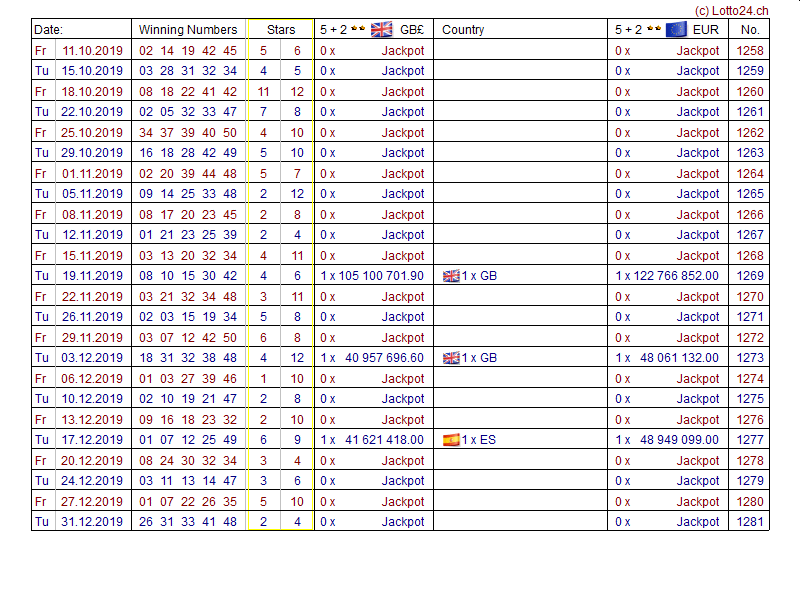Click the UK flag in GB£ header
This screenshot has width=800, height=600.
[x=382, y=29]
